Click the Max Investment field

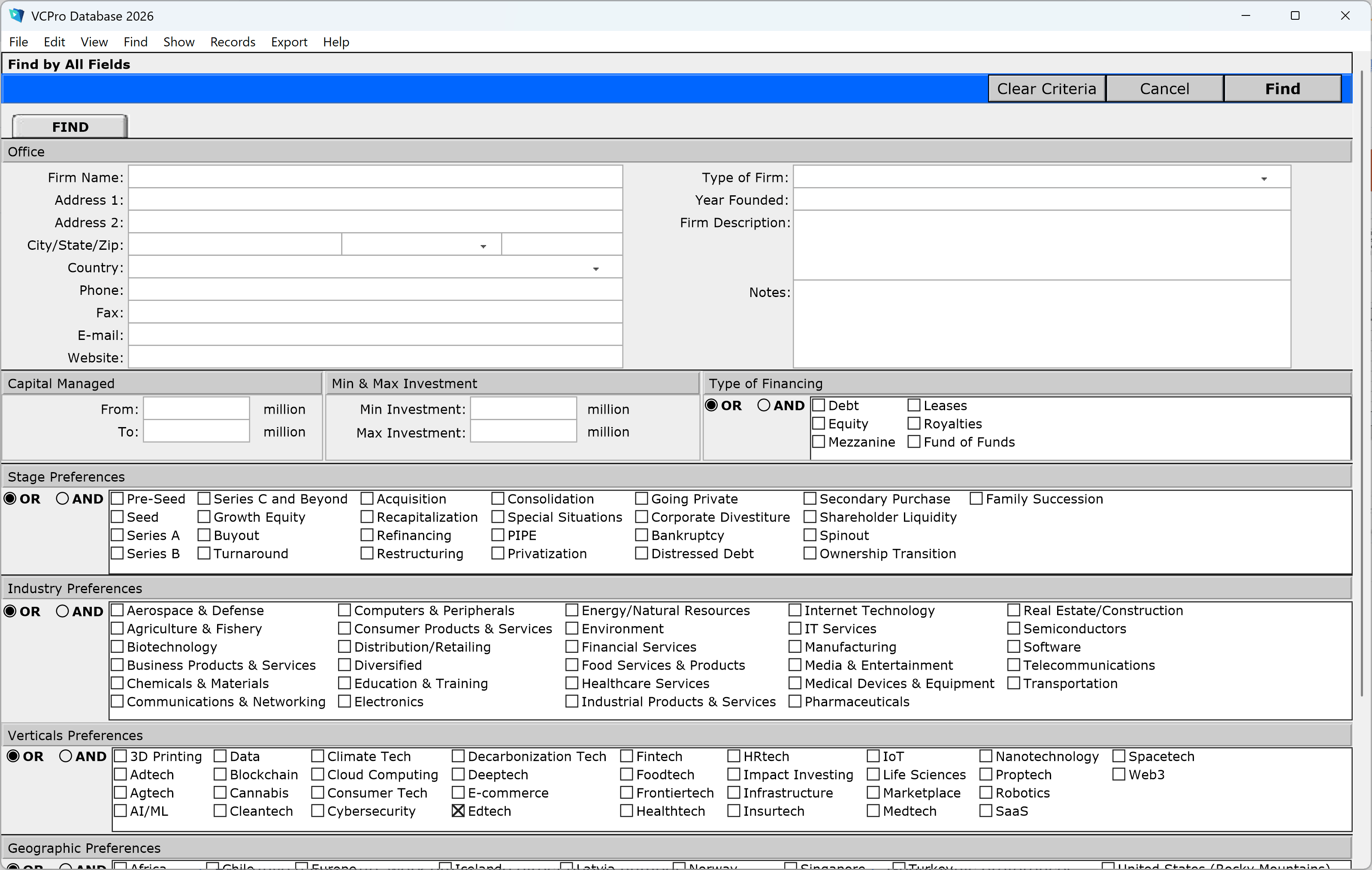coord(523,432)
